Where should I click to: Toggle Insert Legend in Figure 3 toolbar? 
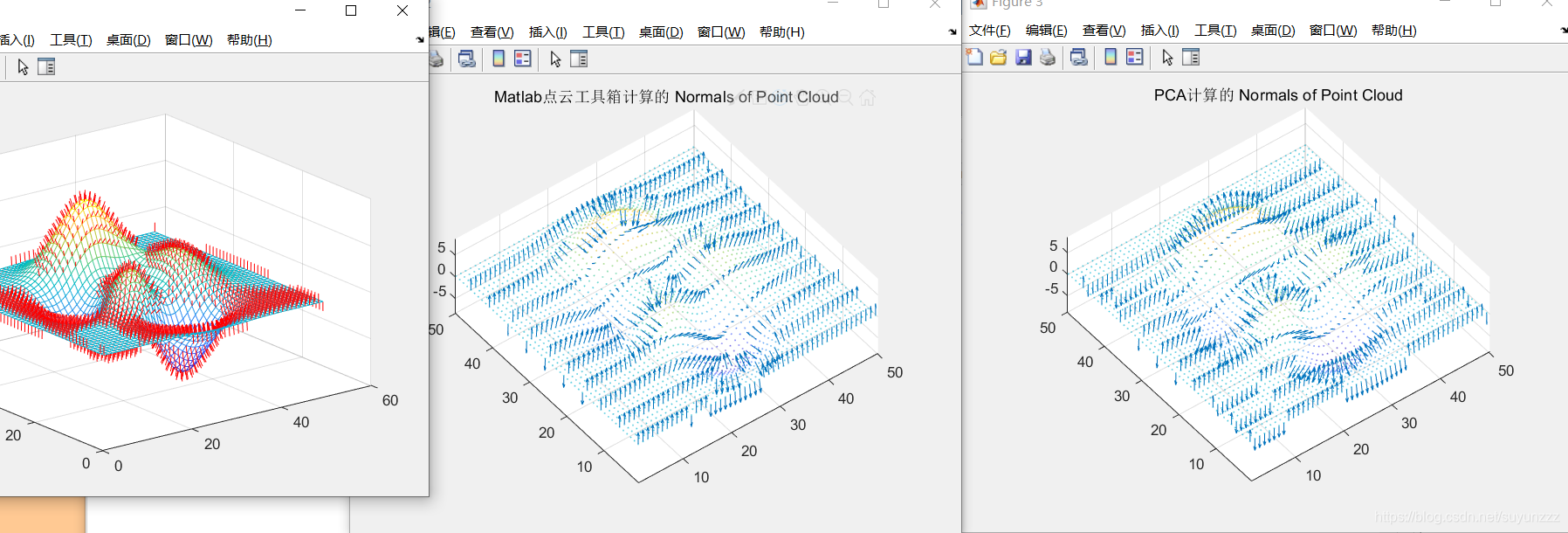(1135, 57)
